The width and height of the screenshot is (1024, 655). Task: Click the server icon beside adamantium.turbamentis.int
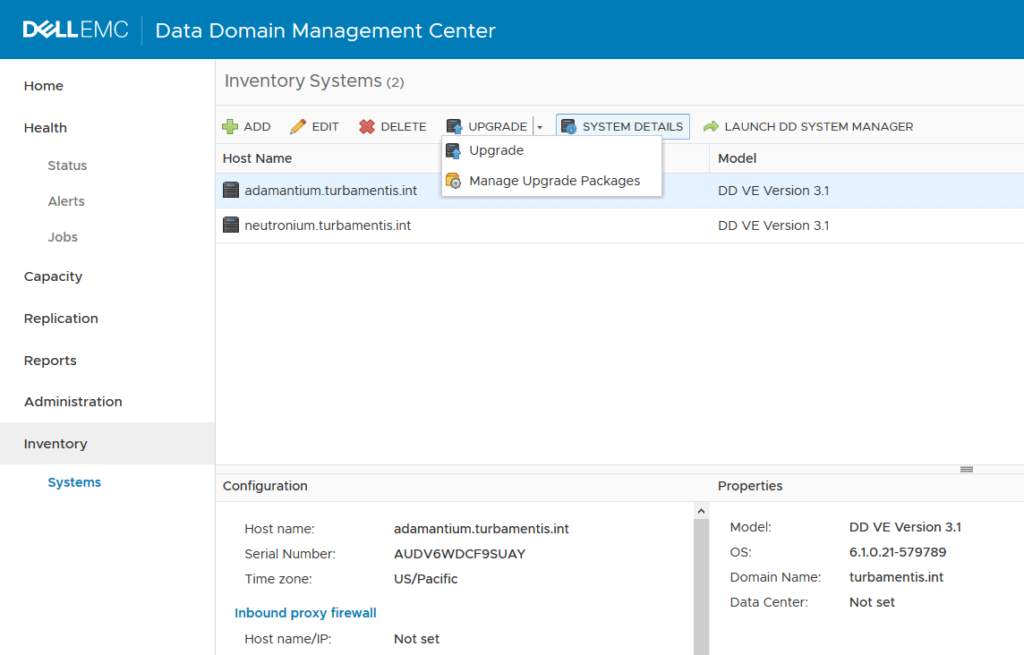click(x=232, y=189)
